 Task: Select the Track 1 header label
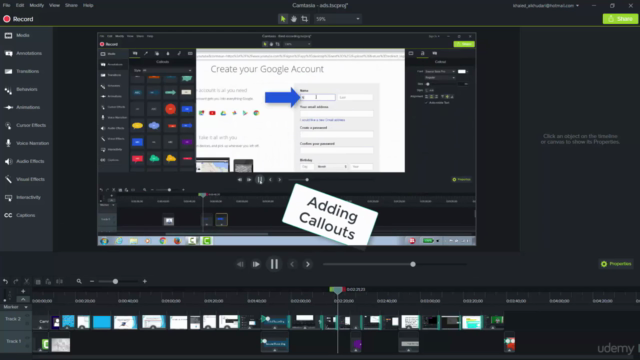coord(13,341)
